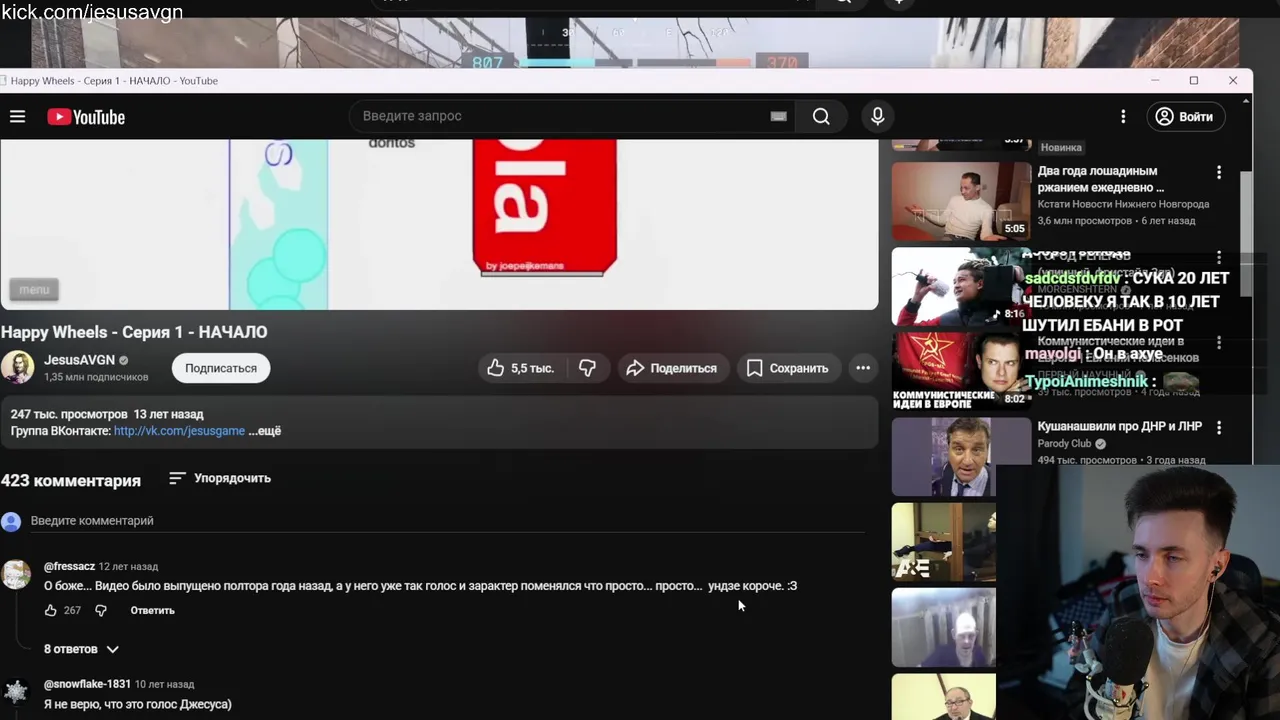Viewport: 1280px width, 720px height.
Task: Start voice search with microphone icon
Action: [x=877, y=116]
